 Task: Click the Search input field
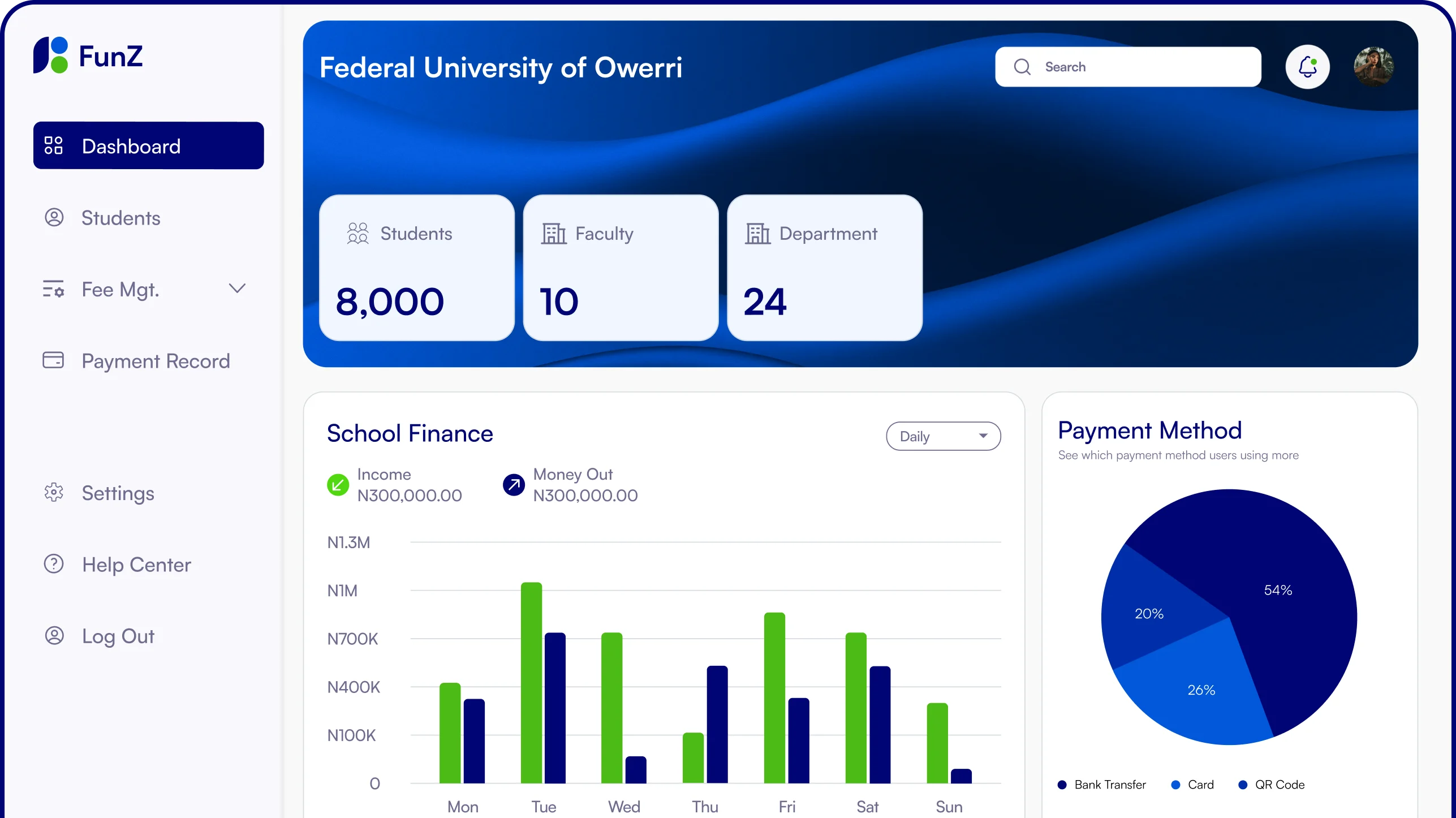coord(1143,67)
